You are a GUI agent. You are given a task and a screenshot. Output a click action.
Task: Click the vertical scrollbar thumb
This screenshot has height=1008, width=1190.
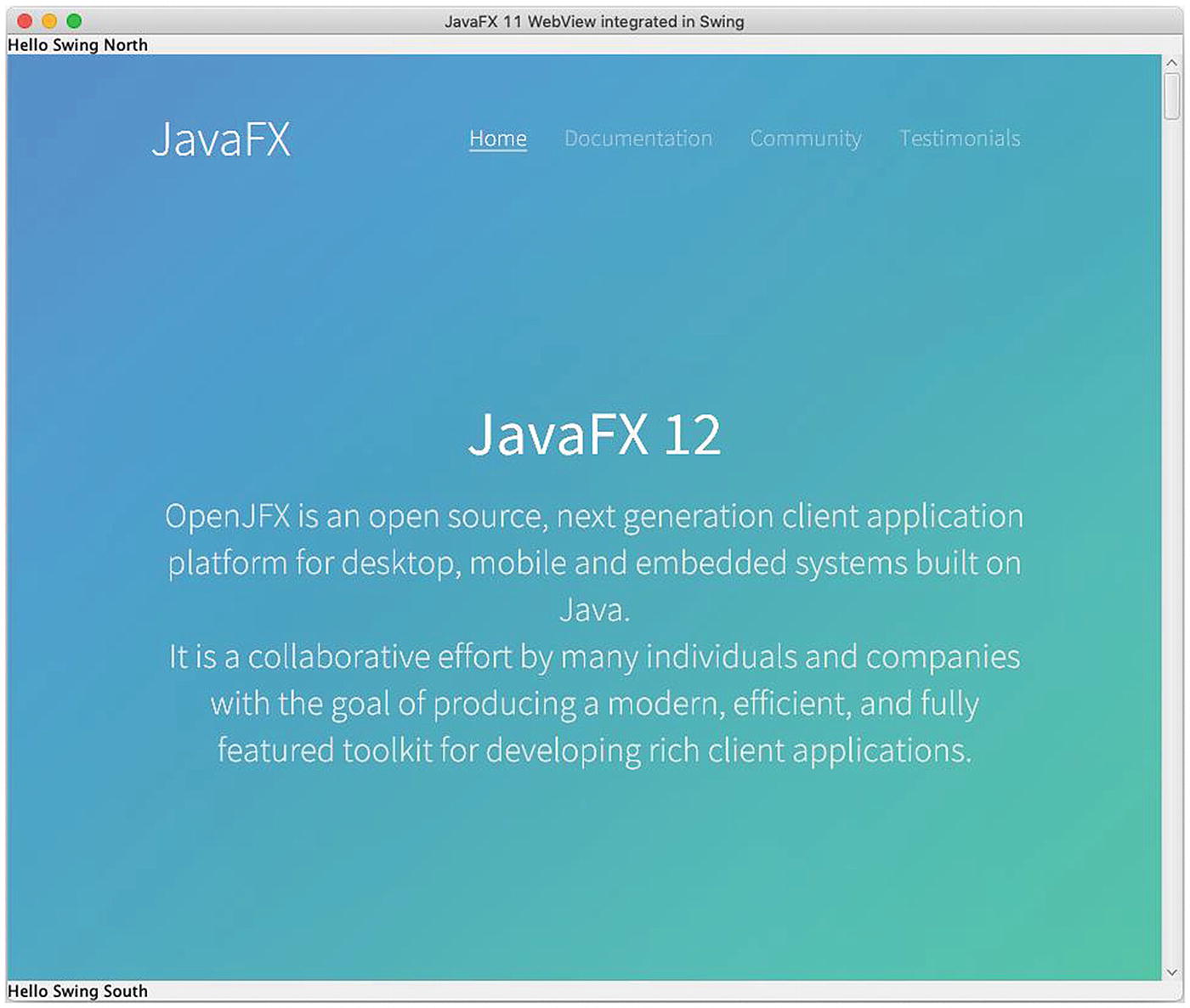(1172, 96)
